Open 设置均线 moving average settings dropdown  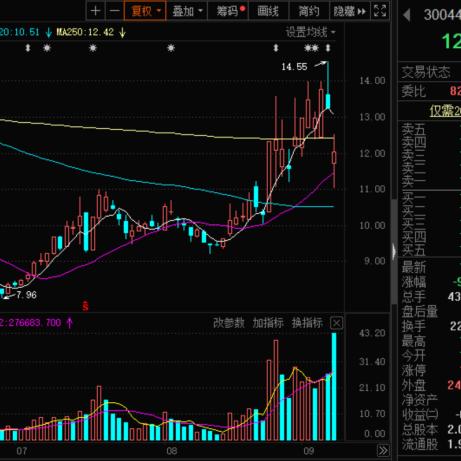(310, 32)
